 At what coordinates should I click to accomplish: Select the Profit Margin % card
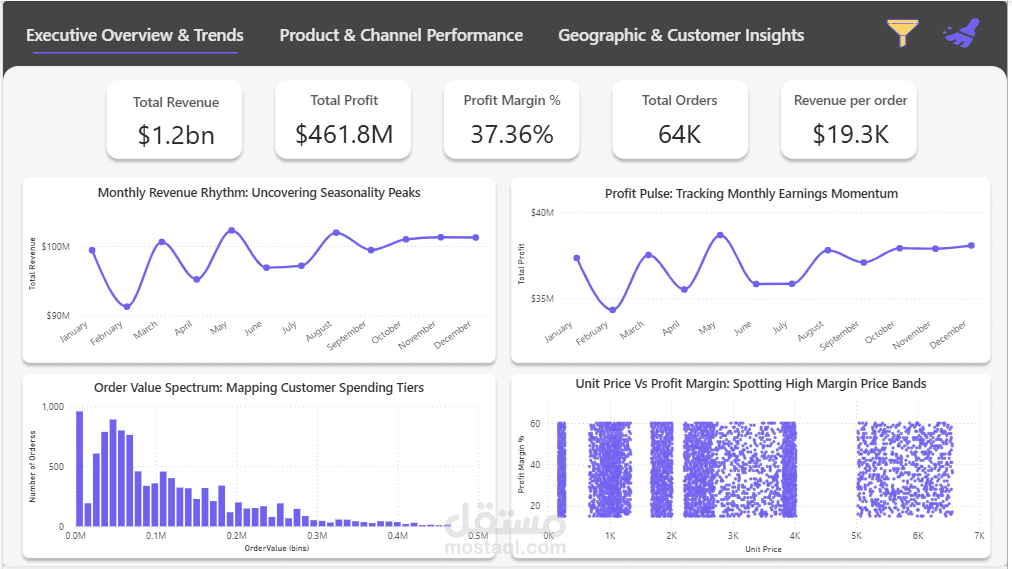click(512, 120)
